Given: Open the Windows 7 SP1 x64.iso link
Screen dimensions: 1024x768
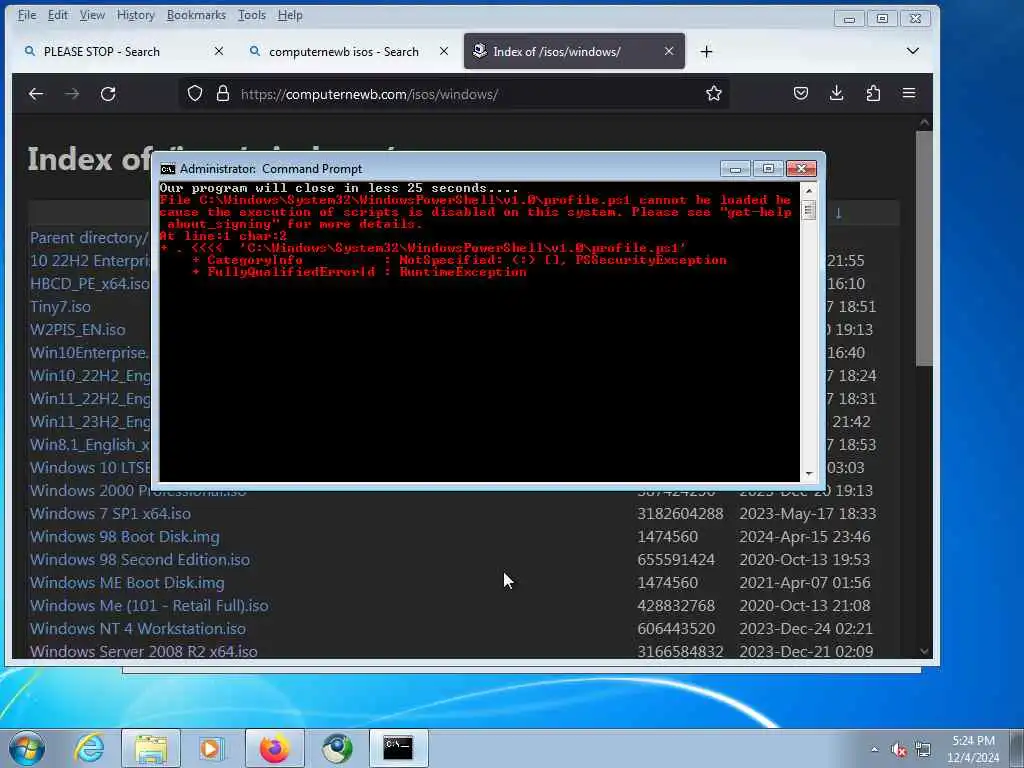Looking at the screenshot, I should click(110, 514).
